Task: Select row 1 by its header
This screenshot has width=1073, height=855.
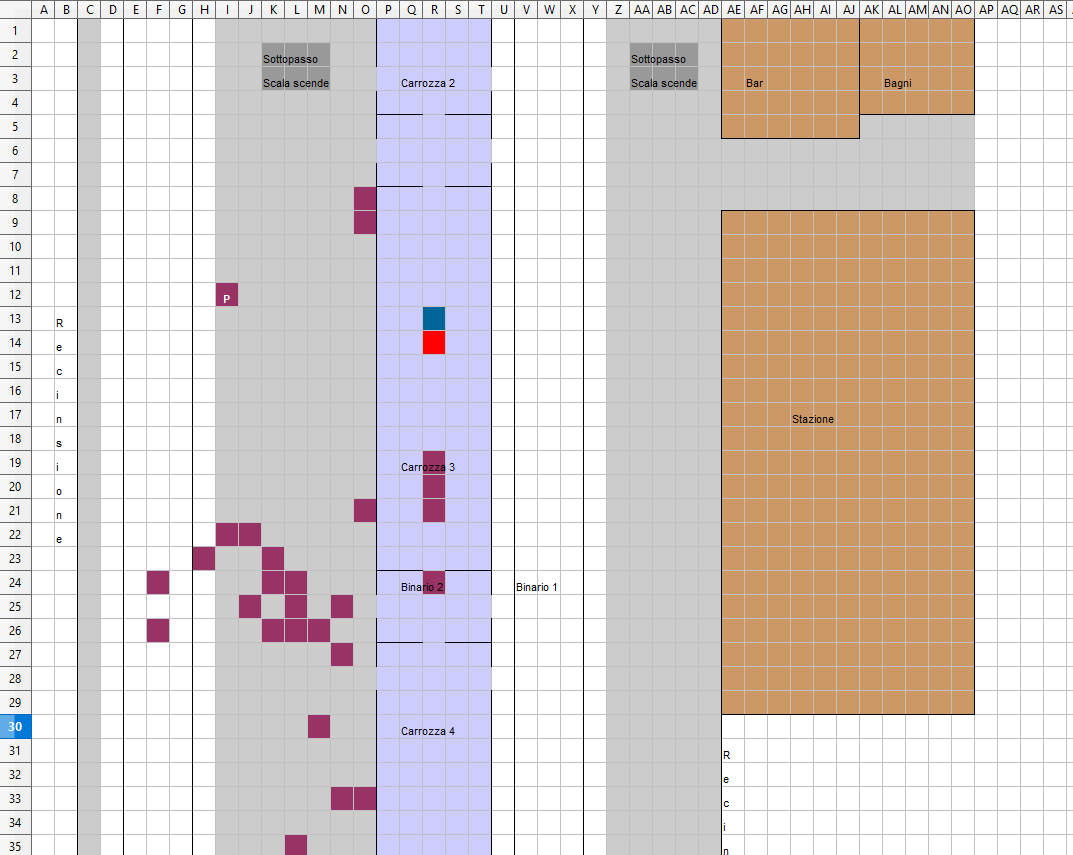Action: (x=16, y=30)
